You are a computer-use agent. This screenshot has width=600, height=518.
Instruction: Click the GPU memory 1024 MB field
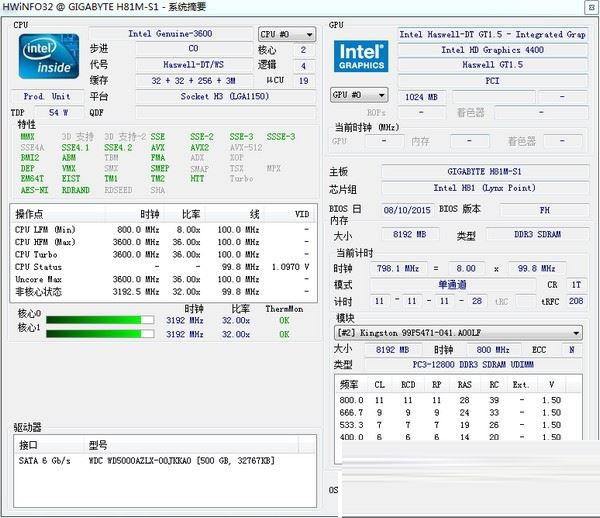point(421,97)
